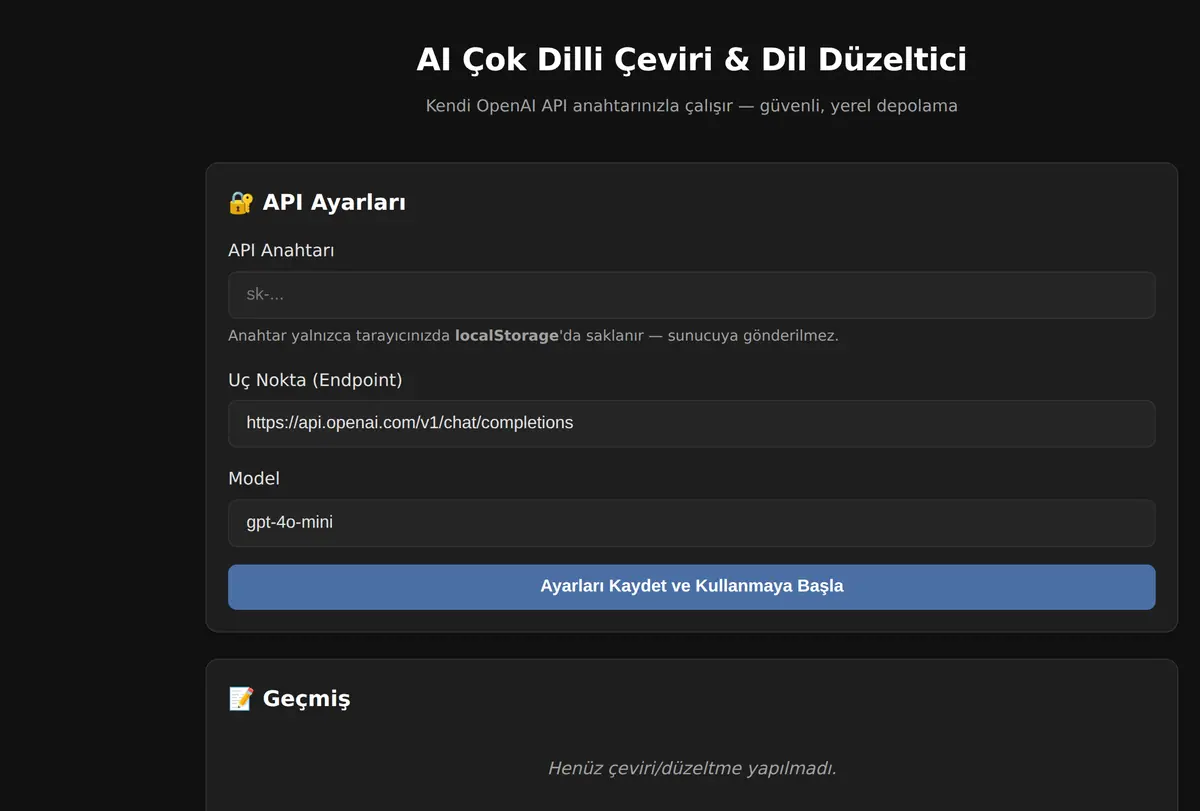The image size is (1200, 811).
Task: Click the Uç Nokta (Endpoint) label
Action: [315, 380]
